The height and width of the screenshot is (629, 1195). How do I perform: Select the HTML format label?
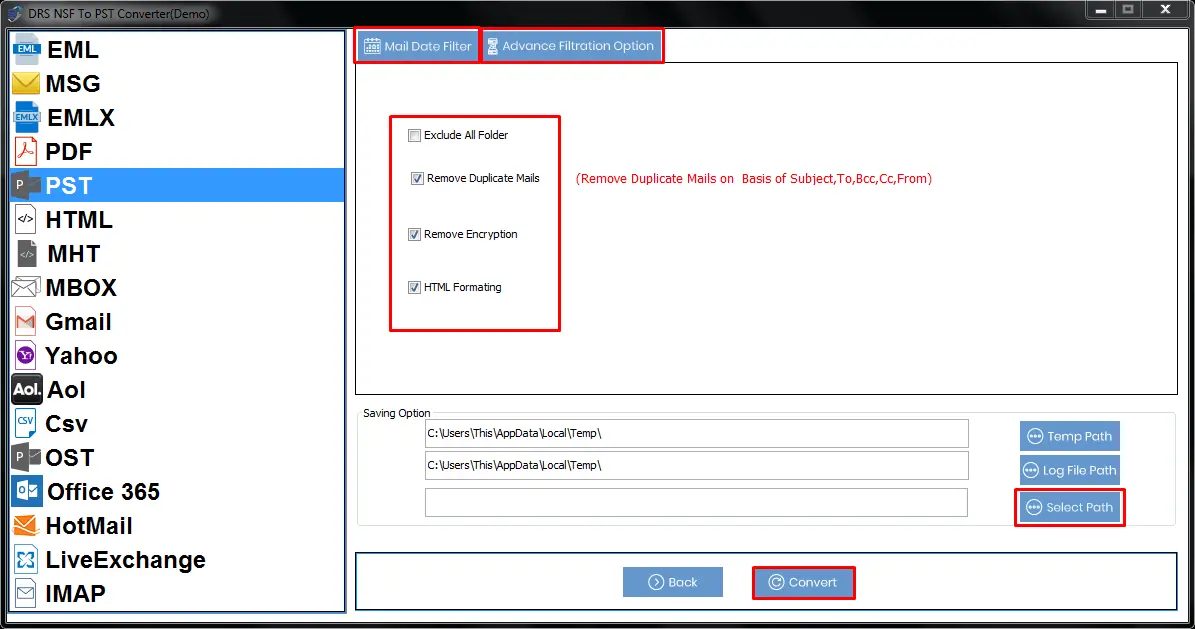[79, 220]
